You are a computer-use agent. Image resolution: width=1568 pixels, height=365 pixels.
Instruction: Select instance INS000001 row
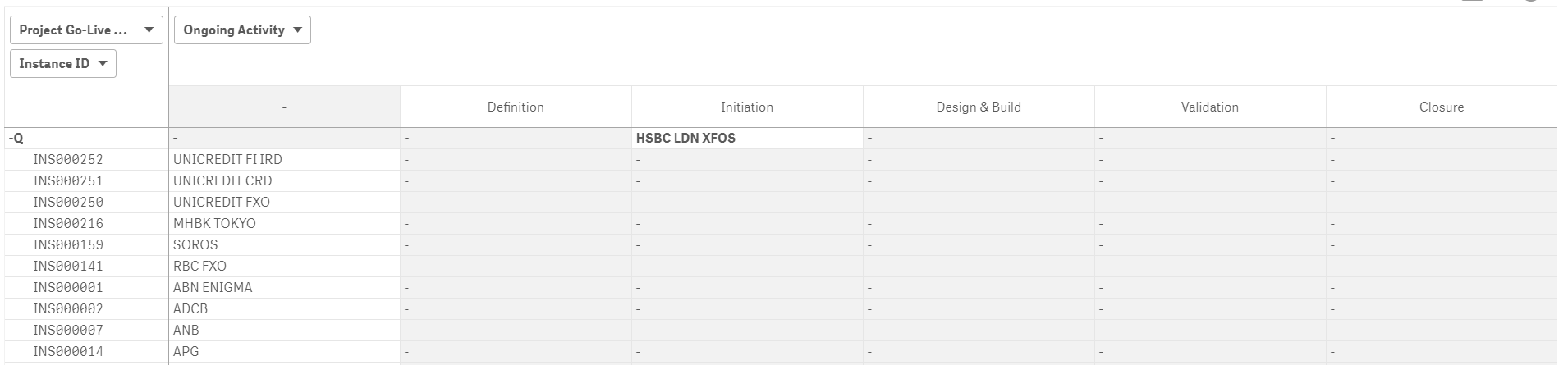[68, 288]
